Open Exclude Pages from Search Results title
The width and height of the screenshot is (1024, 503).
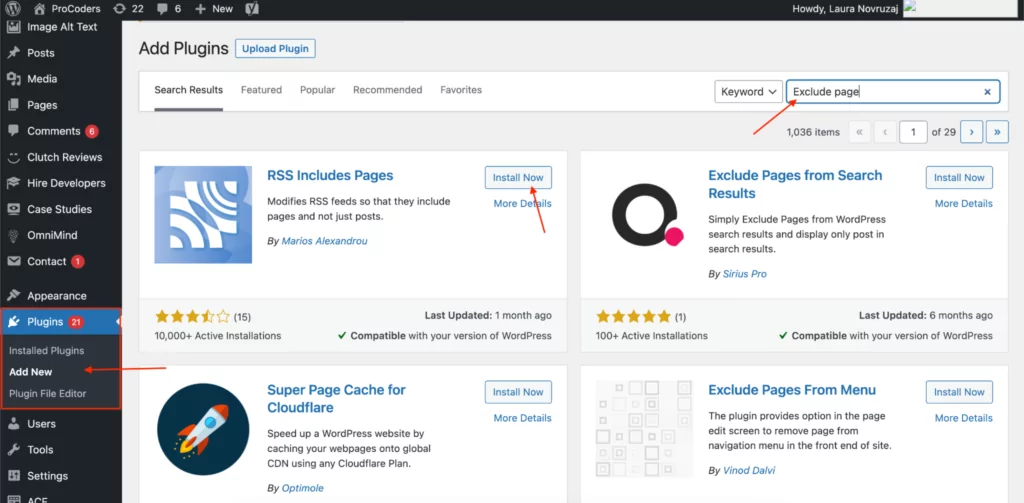pyautogui.click(x=795, y=184)
